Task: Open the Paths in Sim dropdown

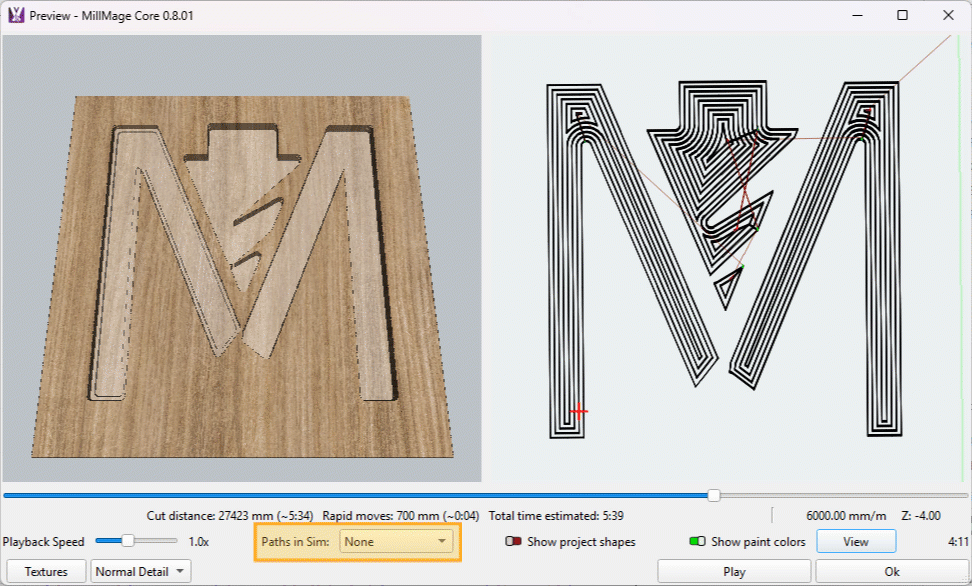Action: click(396, 542)
